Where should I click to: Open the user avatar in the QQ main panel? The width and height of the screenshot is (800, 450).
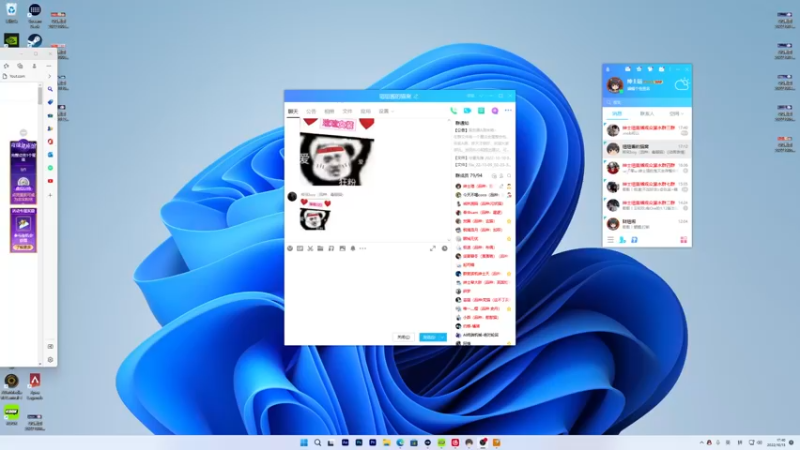pyautogui.click(x=615, y=85)
